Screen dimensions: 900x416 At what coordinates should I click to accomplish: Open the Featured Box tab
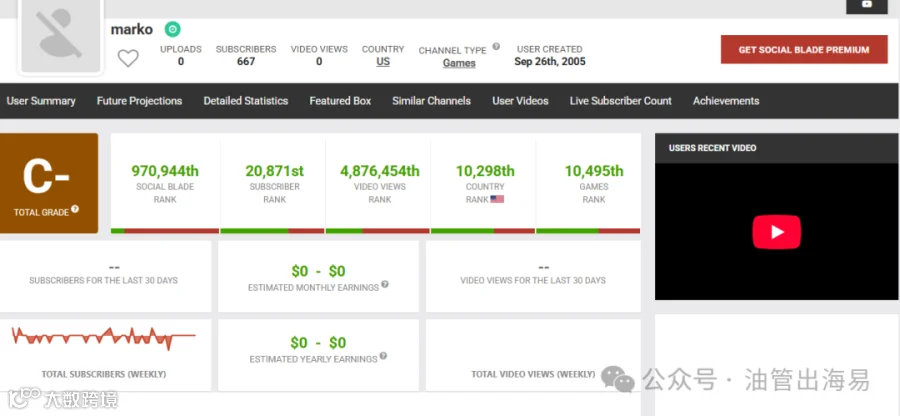click(340, 101)
